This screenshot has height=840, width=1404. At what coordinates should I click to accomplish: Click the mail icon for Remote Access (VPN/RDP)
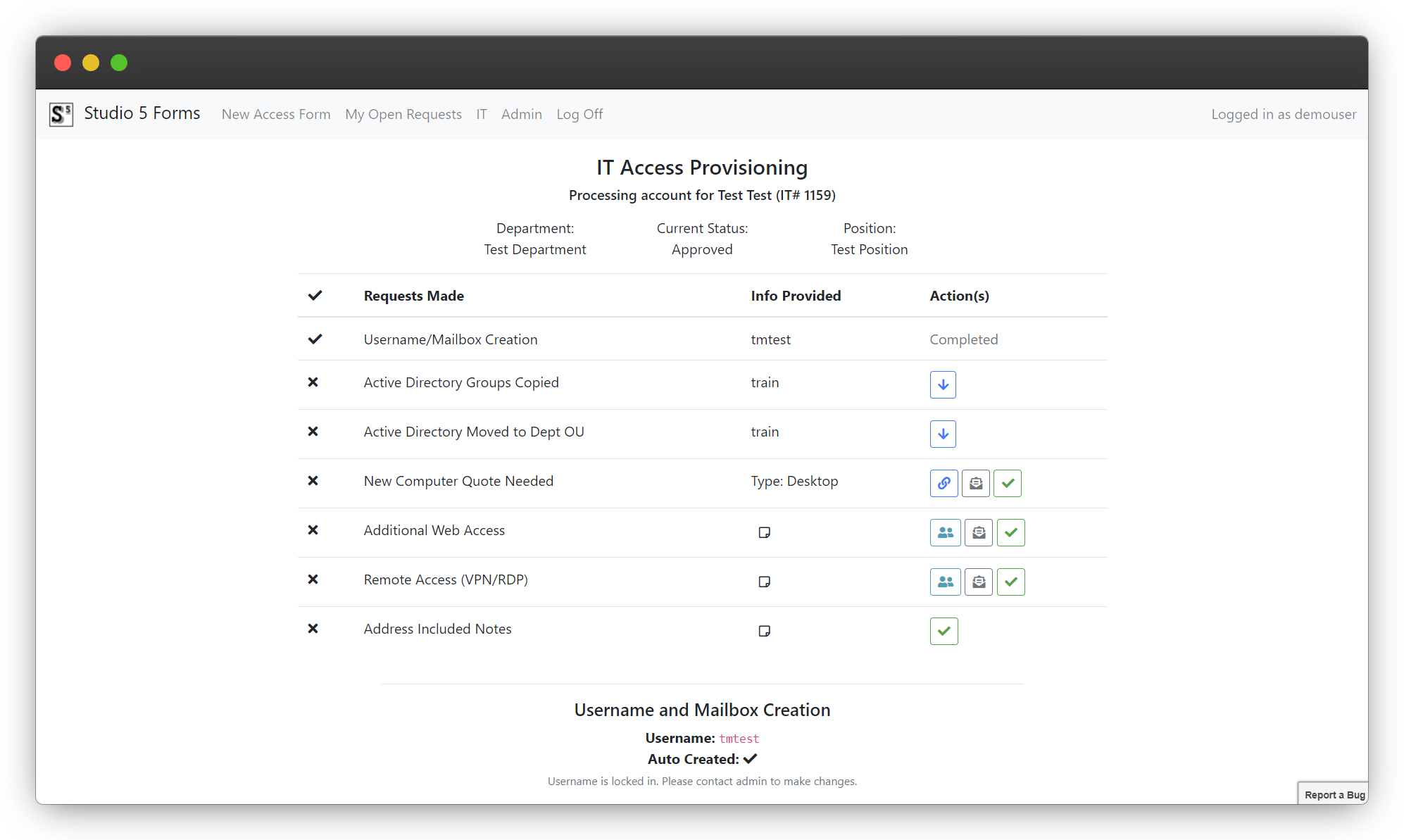tap(979, 582)
